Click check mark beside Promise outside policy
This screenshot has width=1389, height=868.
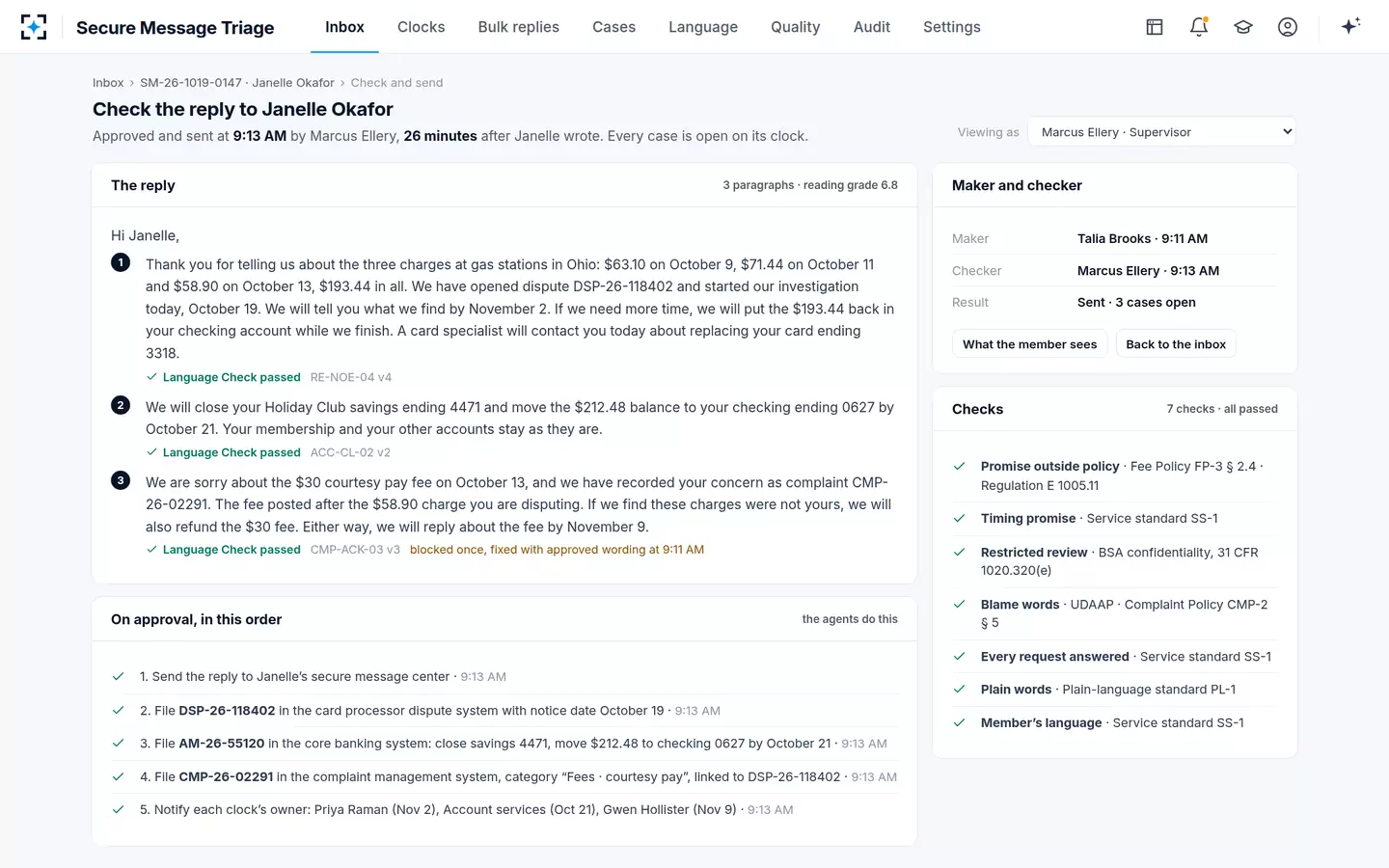[960, 466]
